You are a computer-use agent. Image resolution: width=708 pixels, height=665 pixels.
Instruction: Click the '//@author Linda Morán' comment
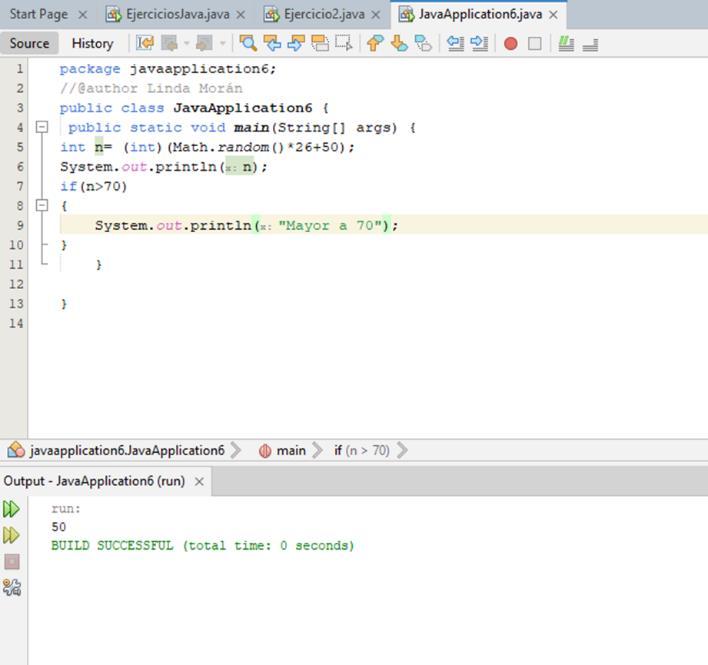point(151,88)
